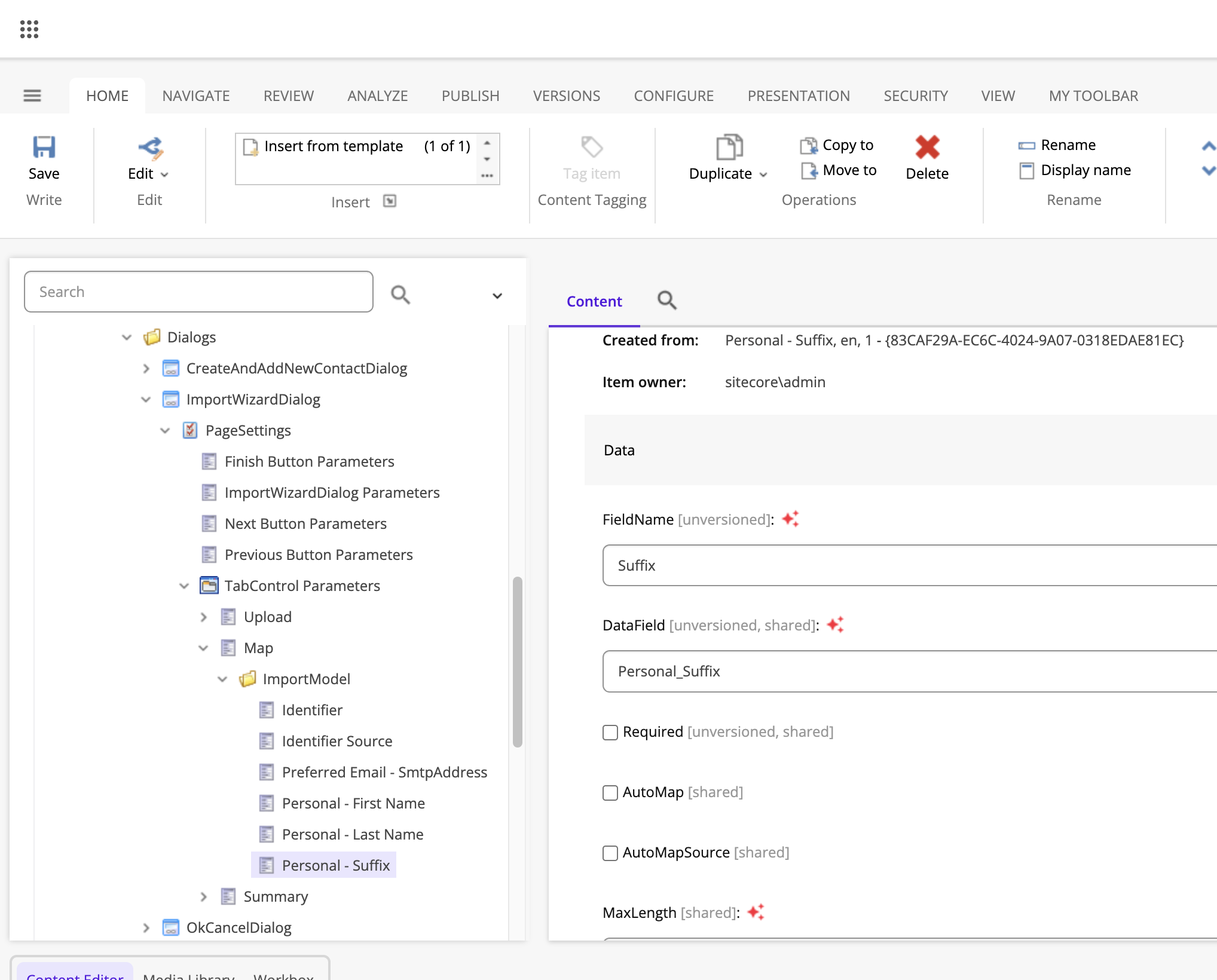Screen dimensions: 1217x980
Task: Click the OkCancelDialog item icon
Action: coord(171,927)
